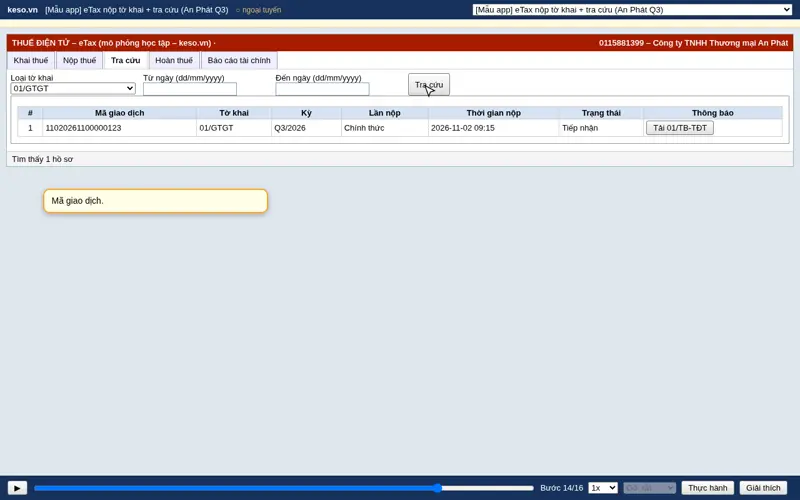Switch to the Khai thuế tab
The height and width of the screenshot is (500, 800).
31,60
